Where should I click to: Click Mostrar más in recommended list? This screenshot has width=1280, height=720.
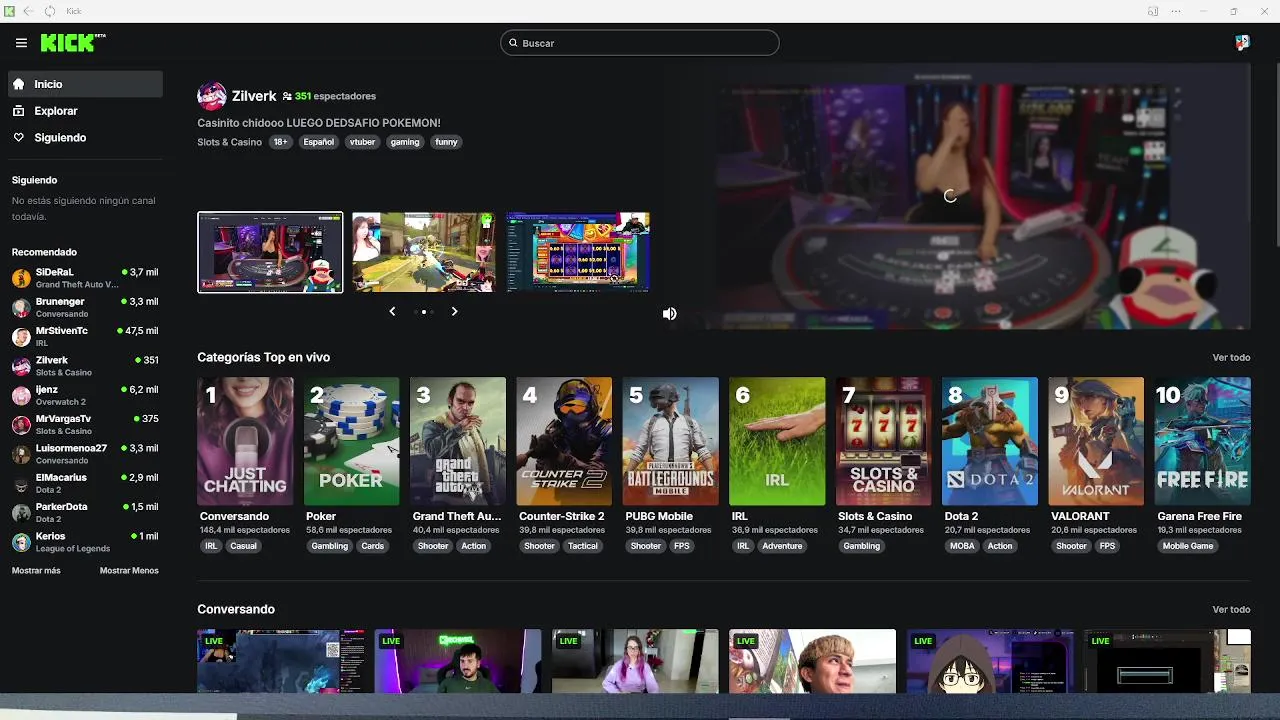[36, 571]
